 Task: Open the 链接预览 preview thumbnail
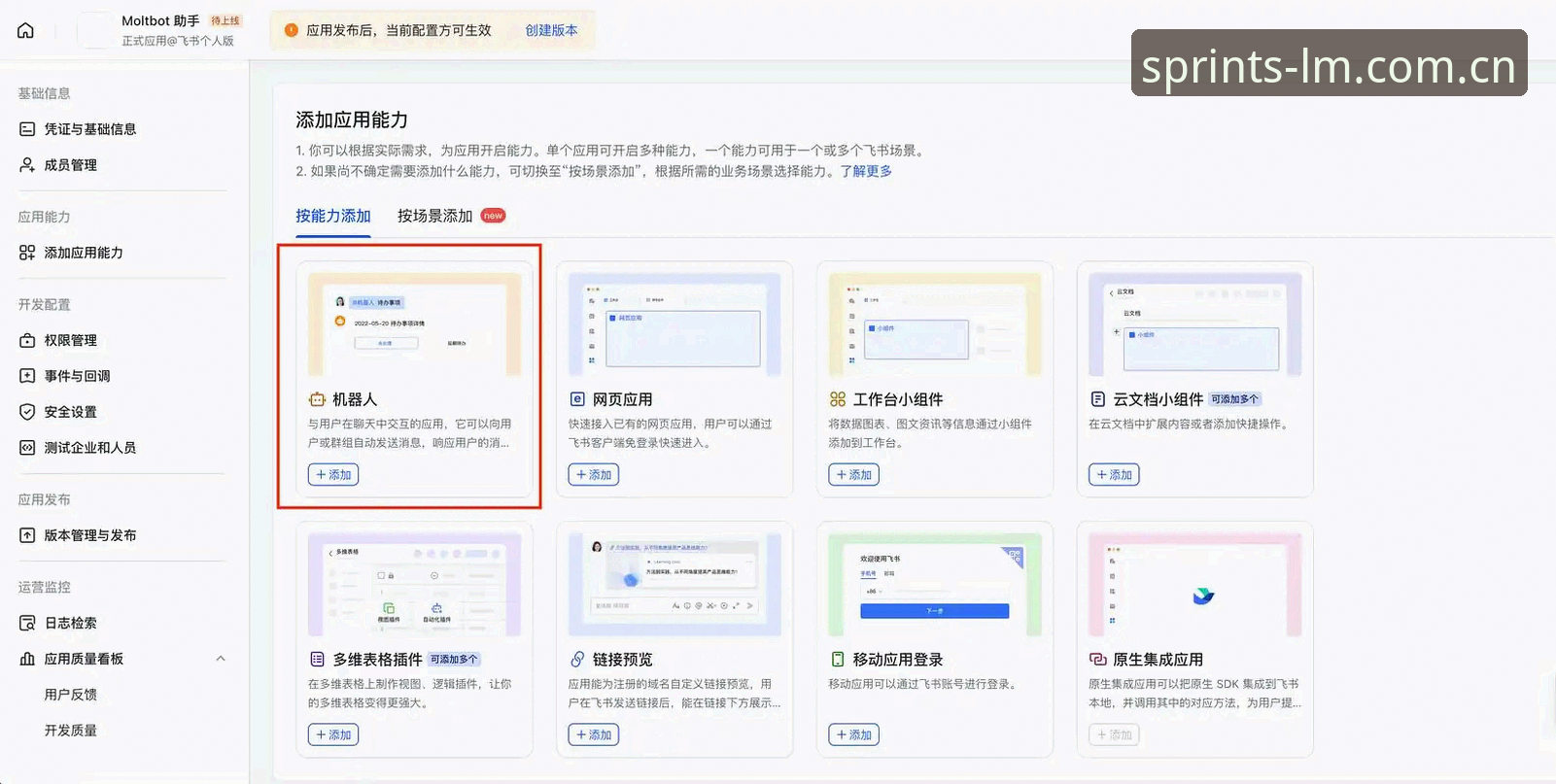674,585
